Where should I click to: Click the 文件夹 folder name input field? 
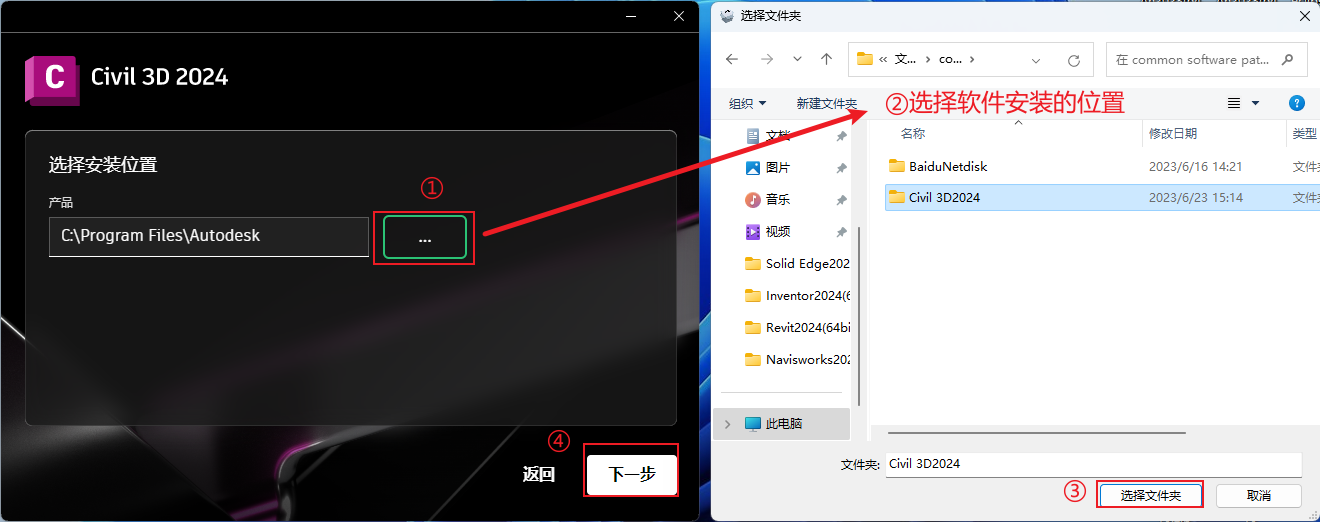coord(1093,464)
